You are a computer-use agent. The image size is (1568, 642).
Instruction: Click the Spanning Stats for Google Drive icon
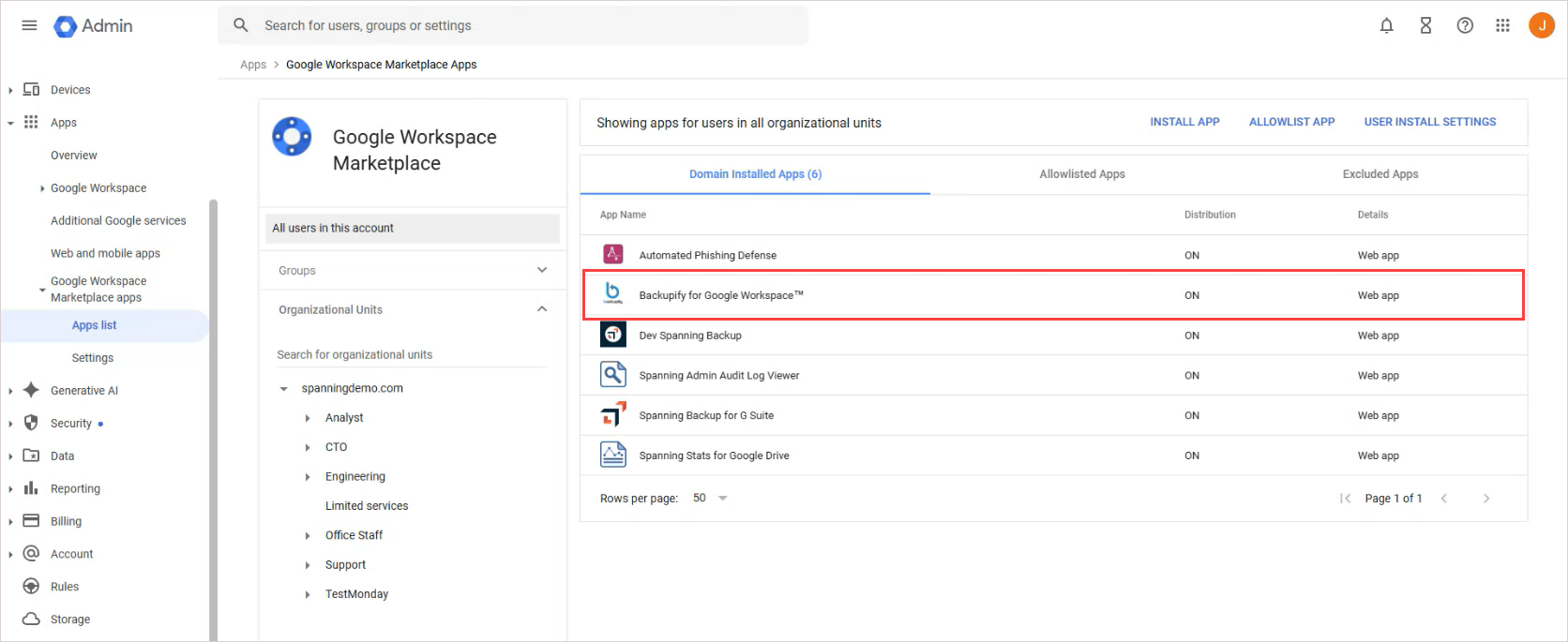(613, 455)
